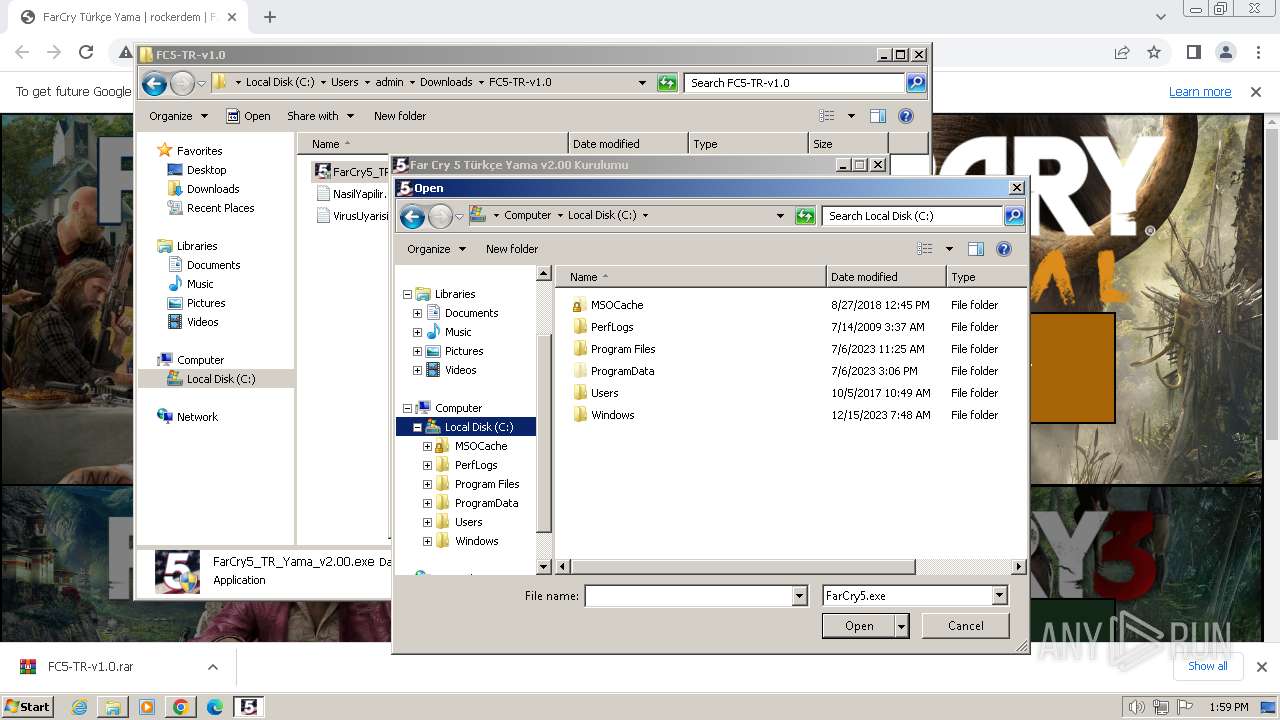Collapse Local Disk (C:) tree node
This screenshot has height=720, width=1280.
pos(417,427)
